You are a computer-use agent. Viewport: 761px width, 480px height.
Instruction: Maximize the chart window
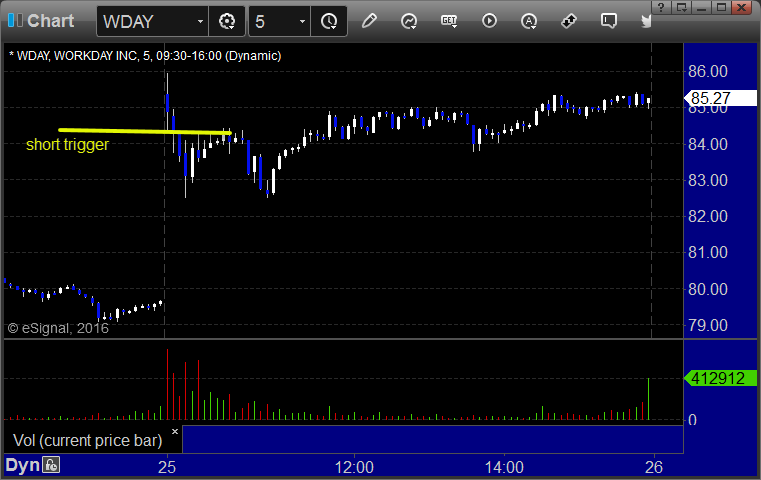pos(721,7)
